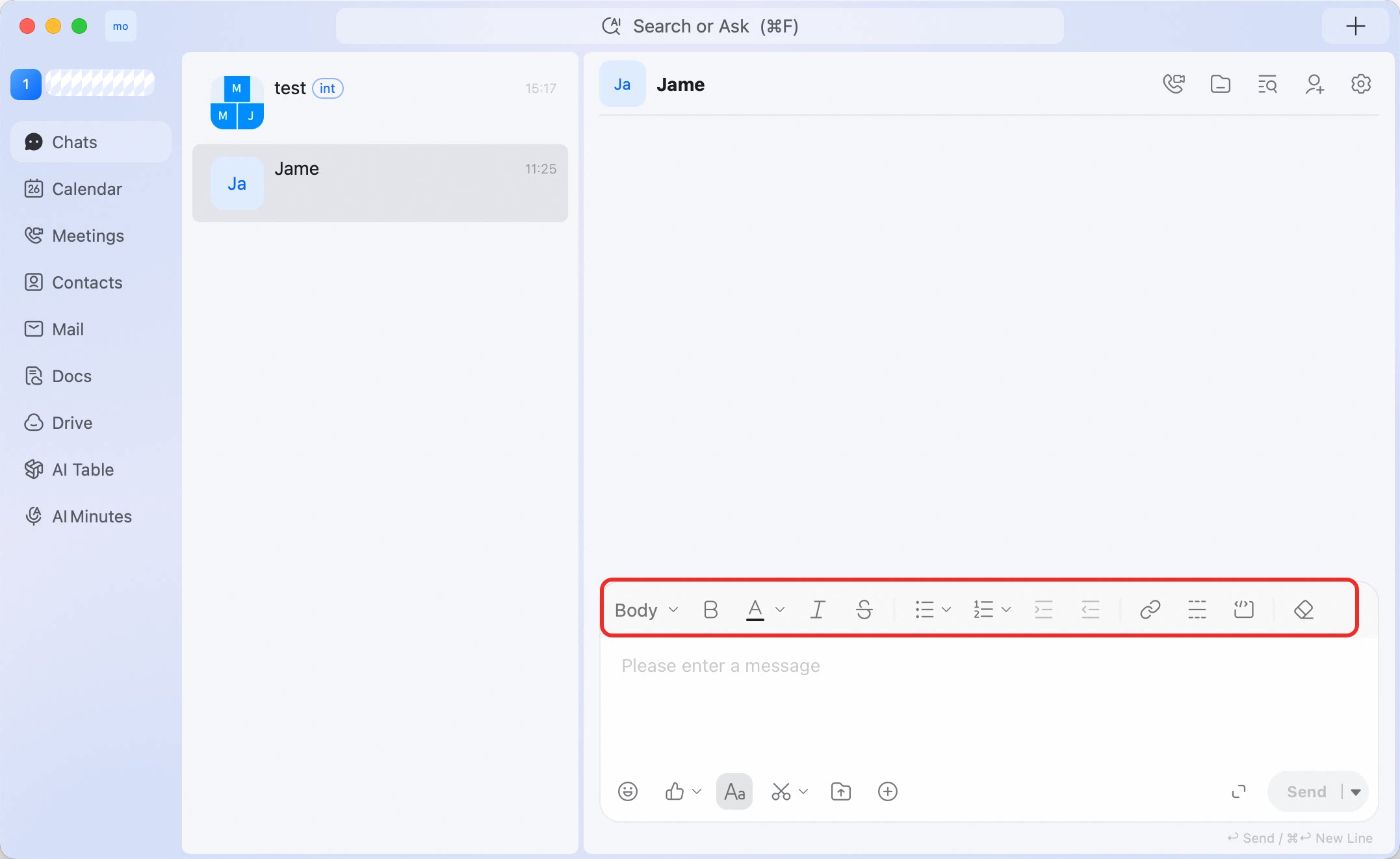Upload a file to the chat
The height and width of the screenshot is (859, 1400).
point(840,791)
